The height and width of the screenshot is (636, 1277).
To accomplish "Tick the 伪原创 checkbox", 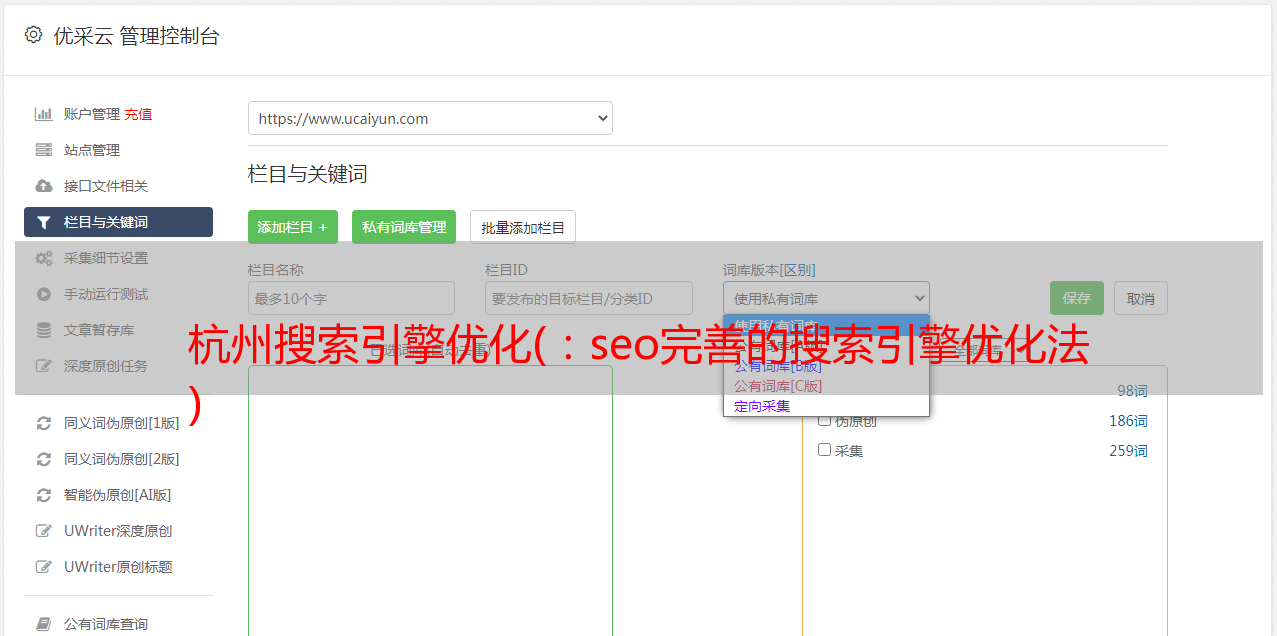I will point(825,420).
